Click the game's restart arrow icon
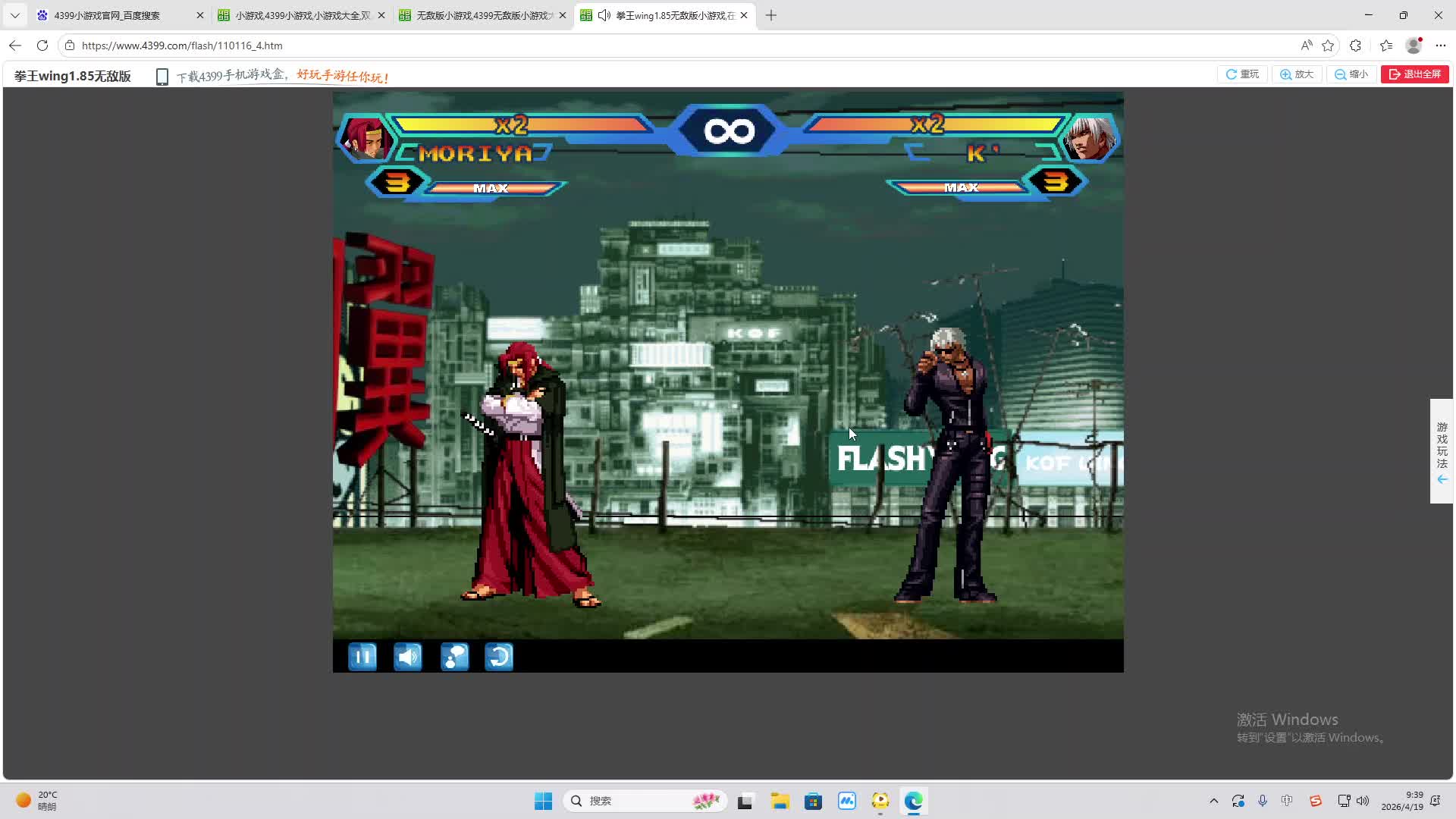This screenshot has width=1456, height=819. tap(499, 657)
